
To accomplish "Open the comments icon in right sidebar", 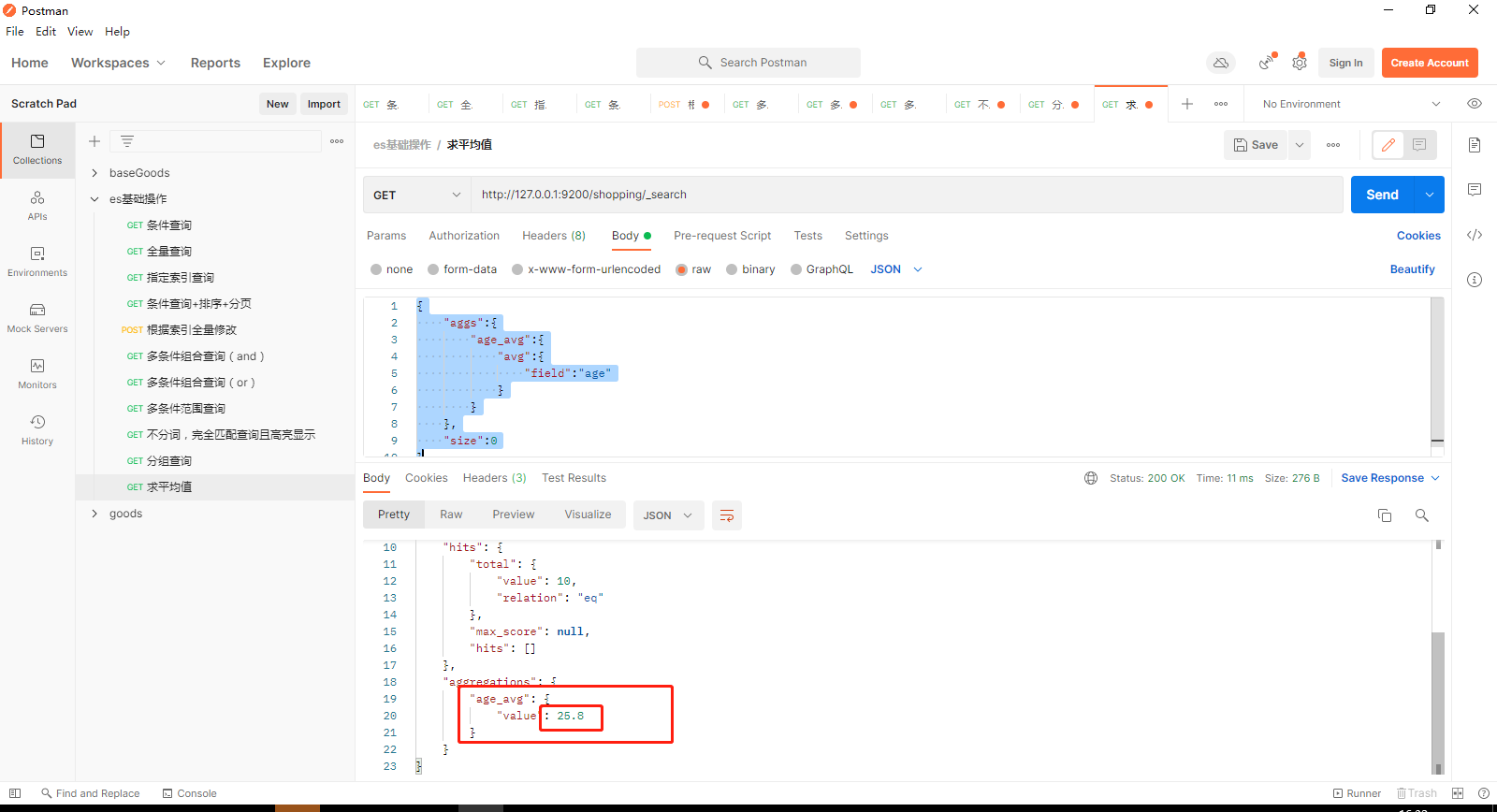I will [1475, 190].
